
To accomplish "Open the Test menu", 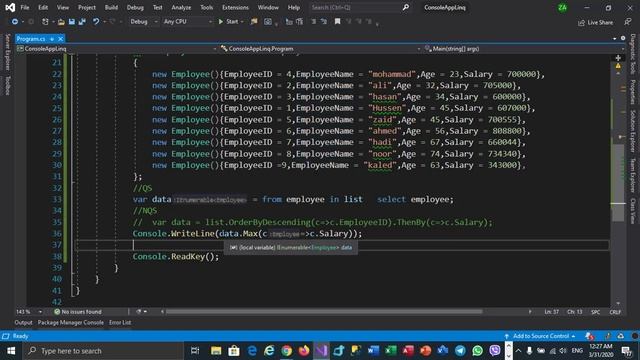I will point(158,7).
